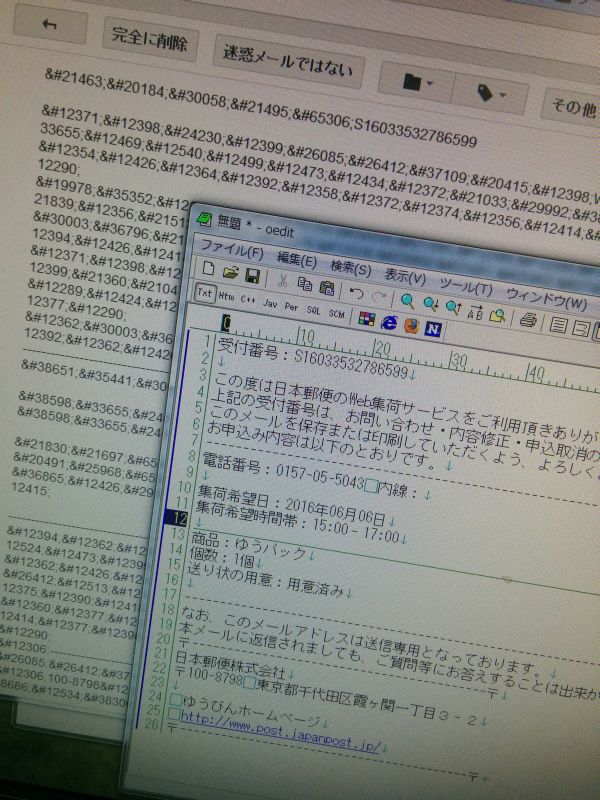Click 完全に削除 button in mail
This screenshot has width=600, height=800.
click(149, 39)
